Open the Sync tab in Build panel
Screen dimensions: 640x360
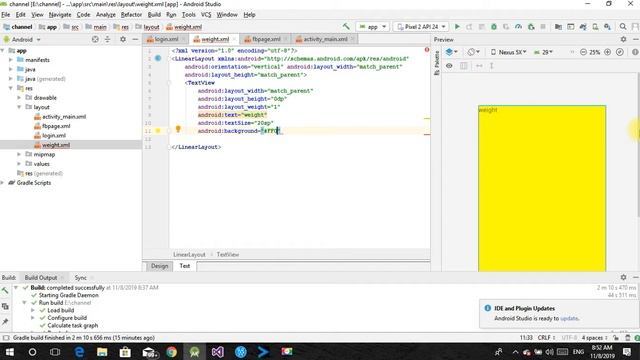(x=80, y=278)
